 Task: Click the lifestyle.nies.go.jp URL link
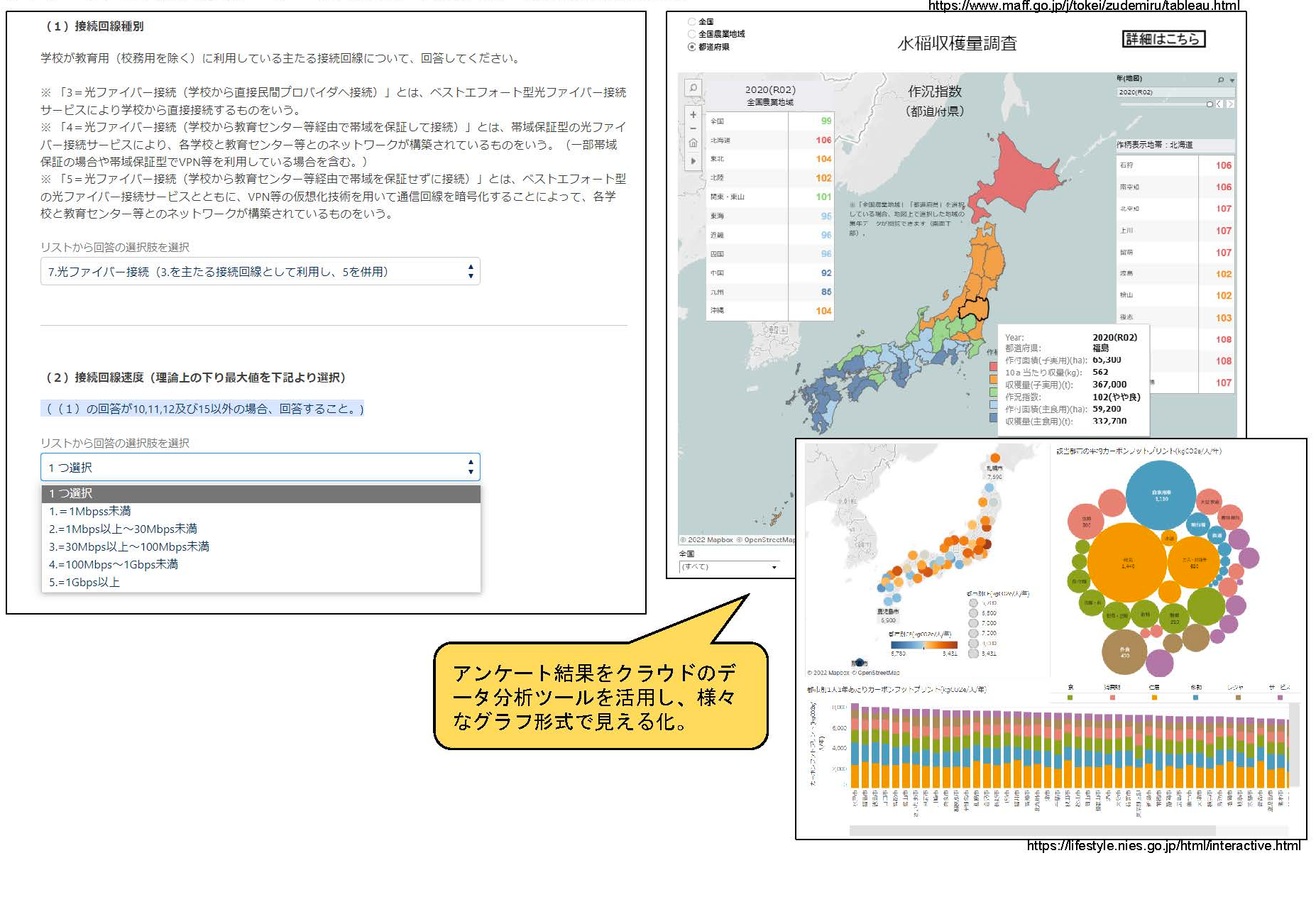coord(1163,846)
